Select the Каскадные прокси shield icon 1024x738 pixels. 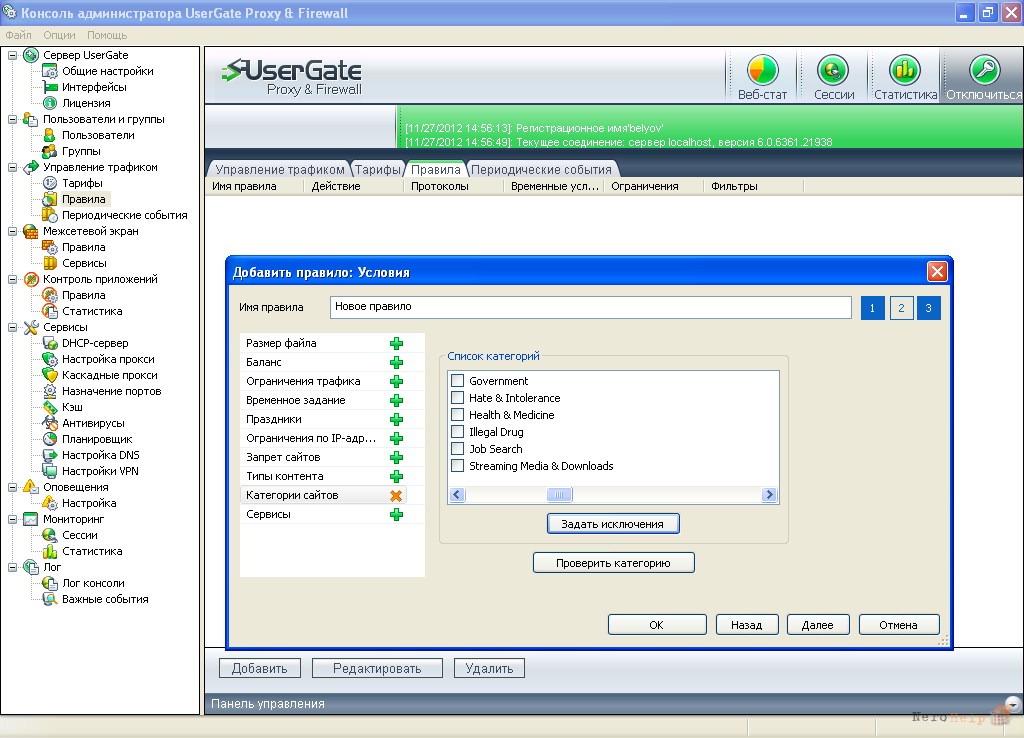pos(50,375)
